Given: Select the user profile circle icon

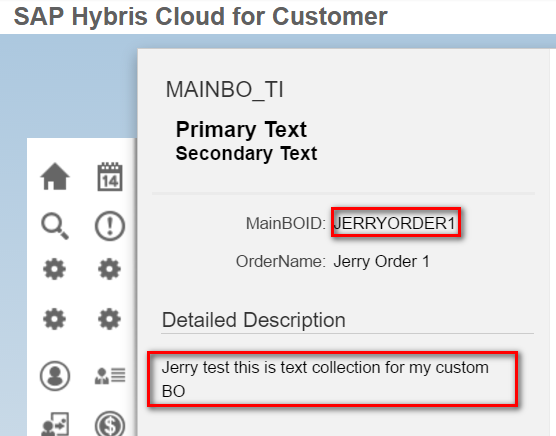Looking at the screenshot, I should point(55,376).
